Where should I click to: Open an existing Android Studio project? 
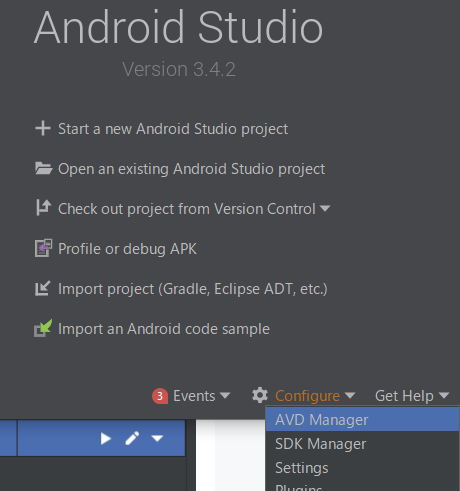point(191,169)
